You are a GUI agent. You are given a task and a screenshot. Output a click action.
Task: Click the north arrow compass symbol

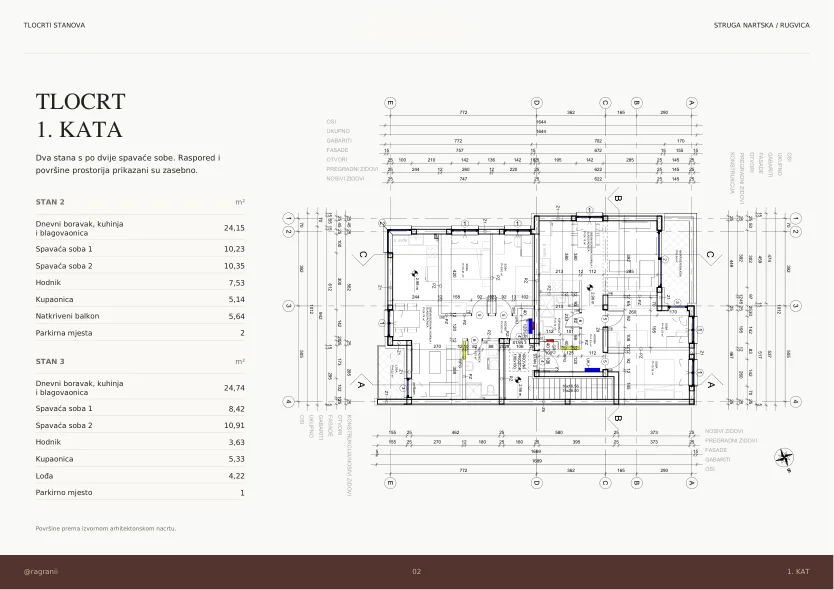click(784, 460)
